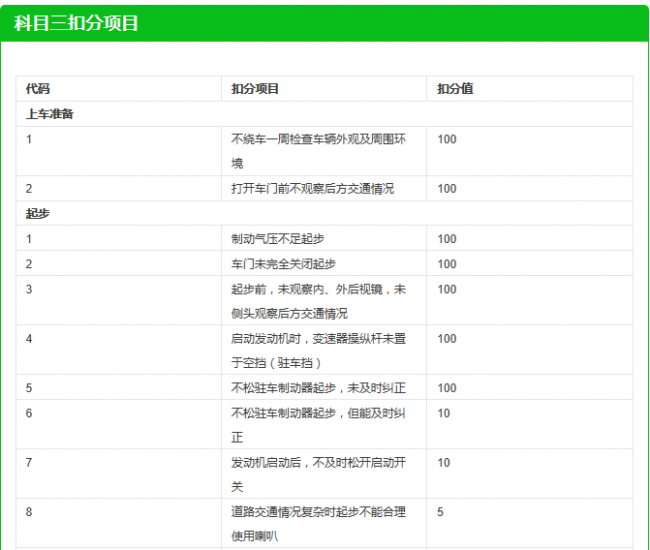Click the 扣分值 column header
This screenshot has width=650, height=550.
pos(455,89)
